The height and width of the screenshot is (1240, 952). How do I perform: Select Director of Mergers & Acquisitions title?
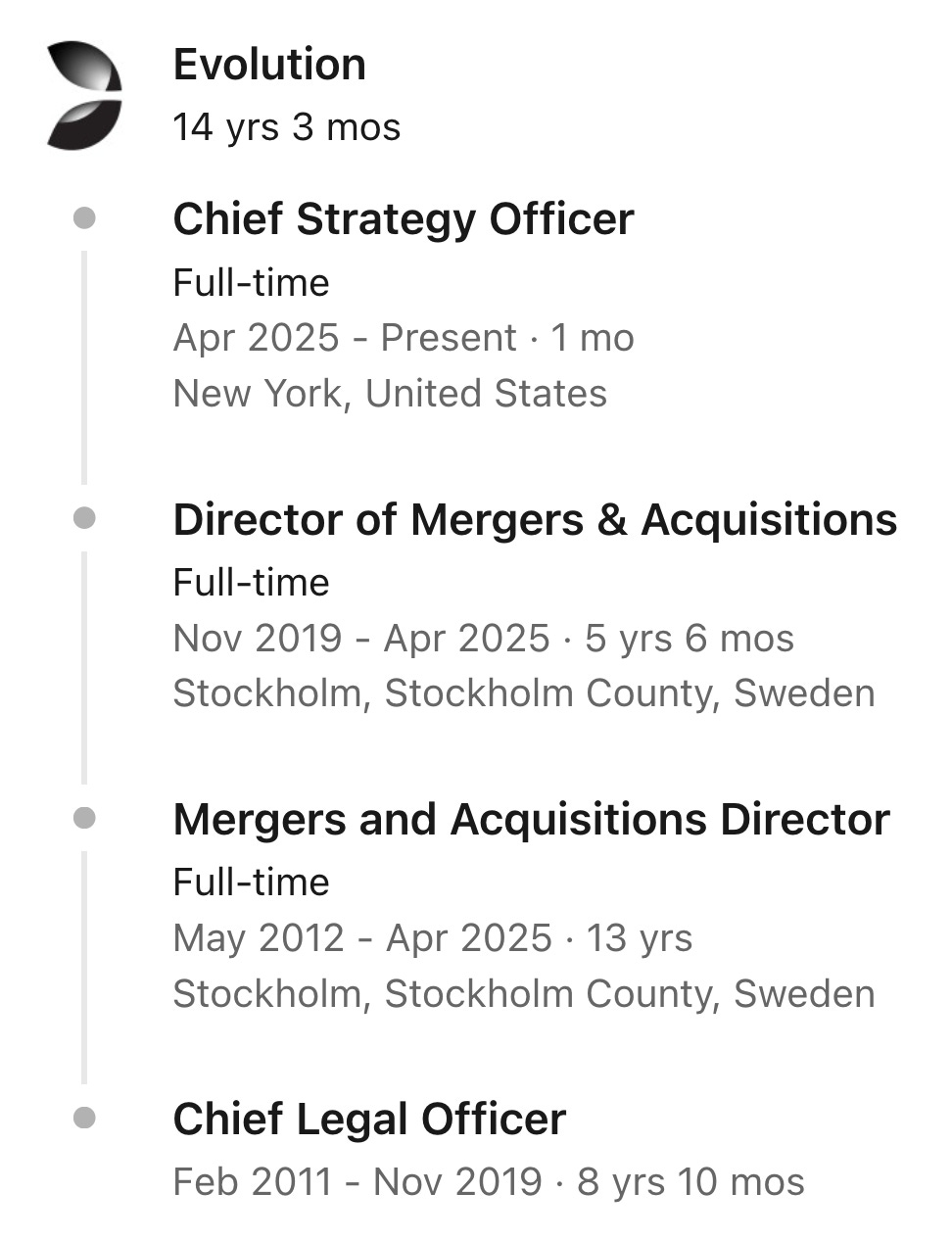pos(535,519)
